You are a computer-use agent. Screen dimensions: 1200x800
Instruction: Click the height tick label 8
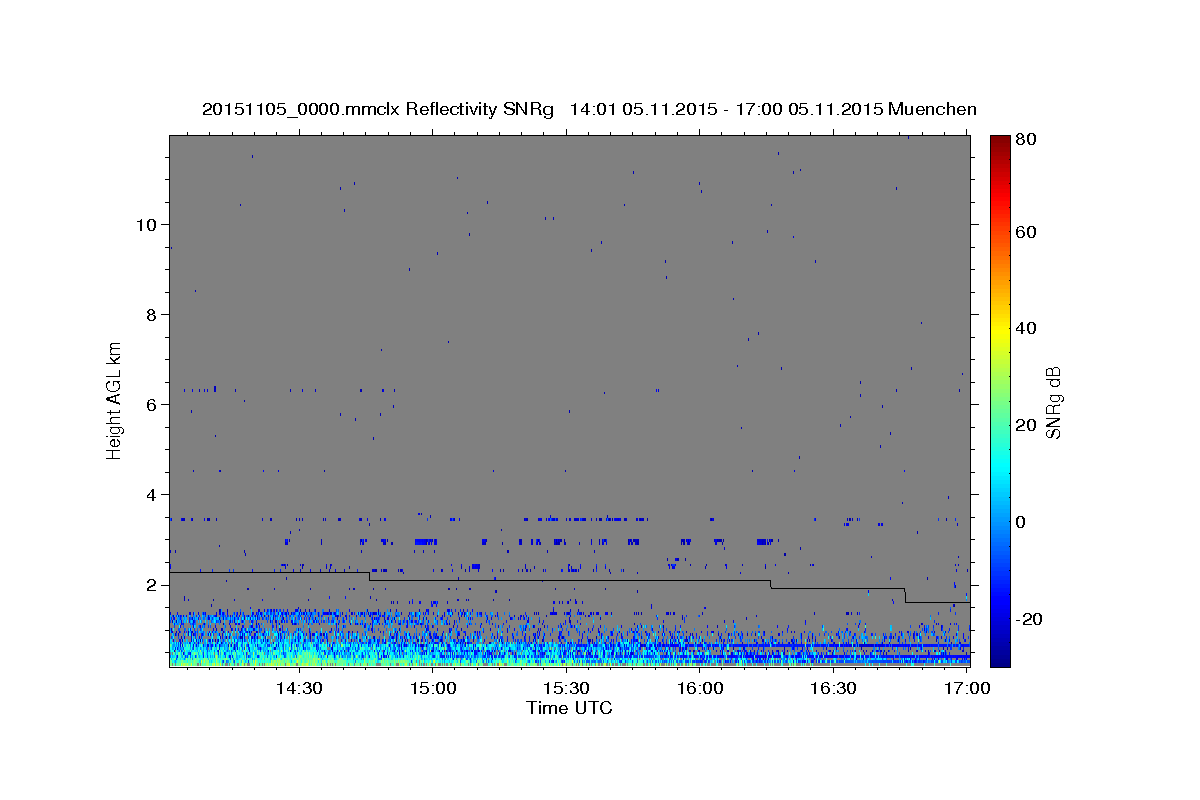coord(152,315)
